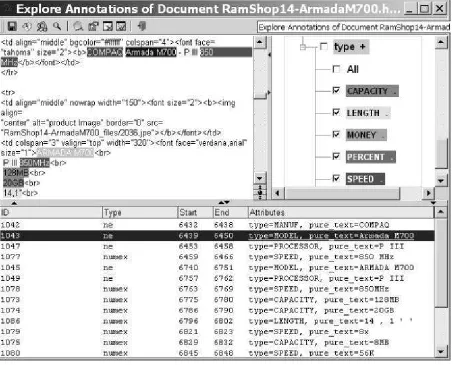The height and width of the screenshot is (365, 453).
Task: Select annotation row 1074 CAPACITY 20GB
Action: pyautogui.click(x=217, y=310)
